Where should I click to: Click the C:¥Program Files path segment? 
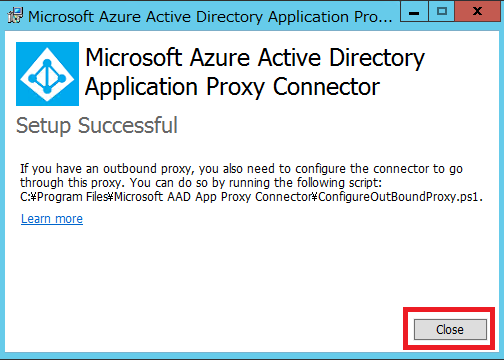click(x=64, y=197)
